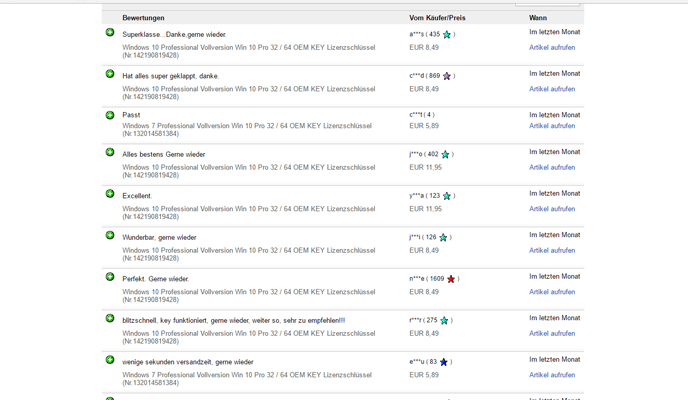Click the turquoise star beside buyer a***s
Screen dimensions: 688x400
pyautogui.click(x=447, y=35)
